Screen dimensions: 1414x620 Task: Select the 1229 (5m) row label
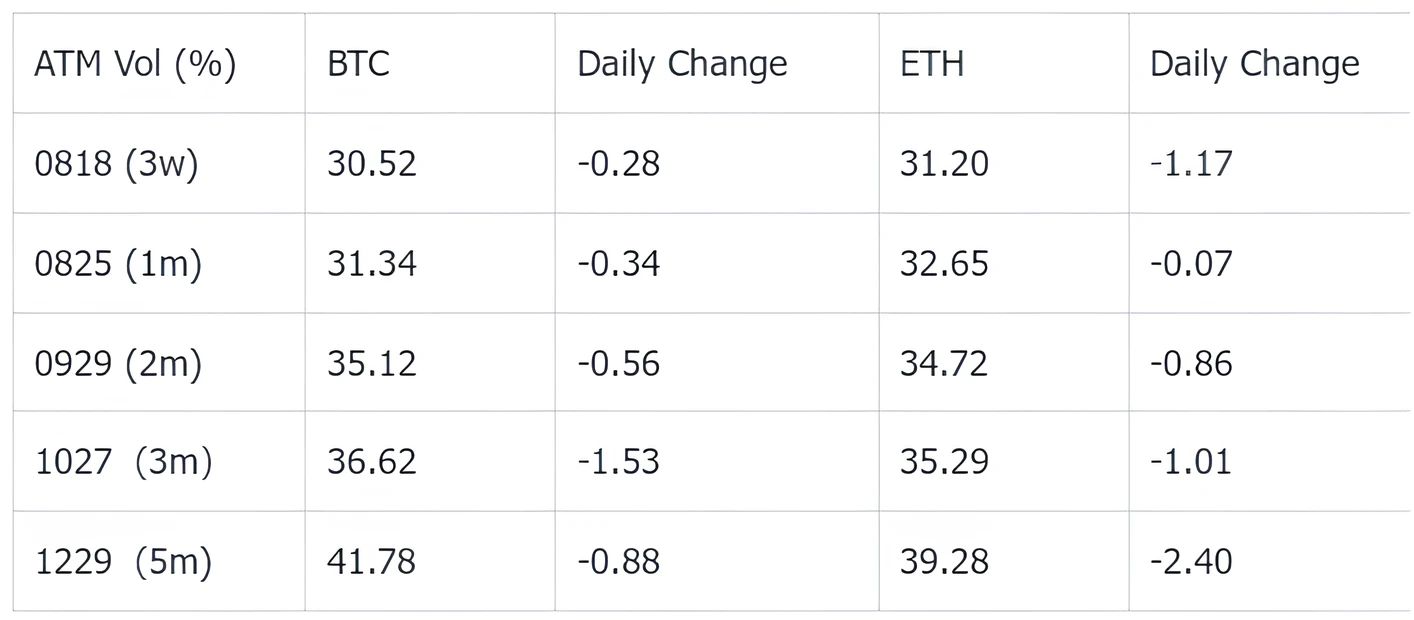[124, 562]
